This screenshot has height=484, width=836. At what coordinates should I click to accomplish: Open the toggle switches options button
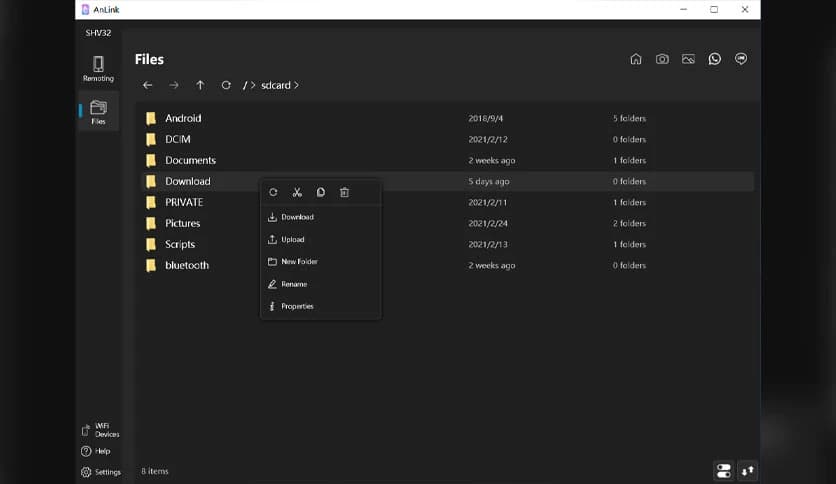point(723,470)
